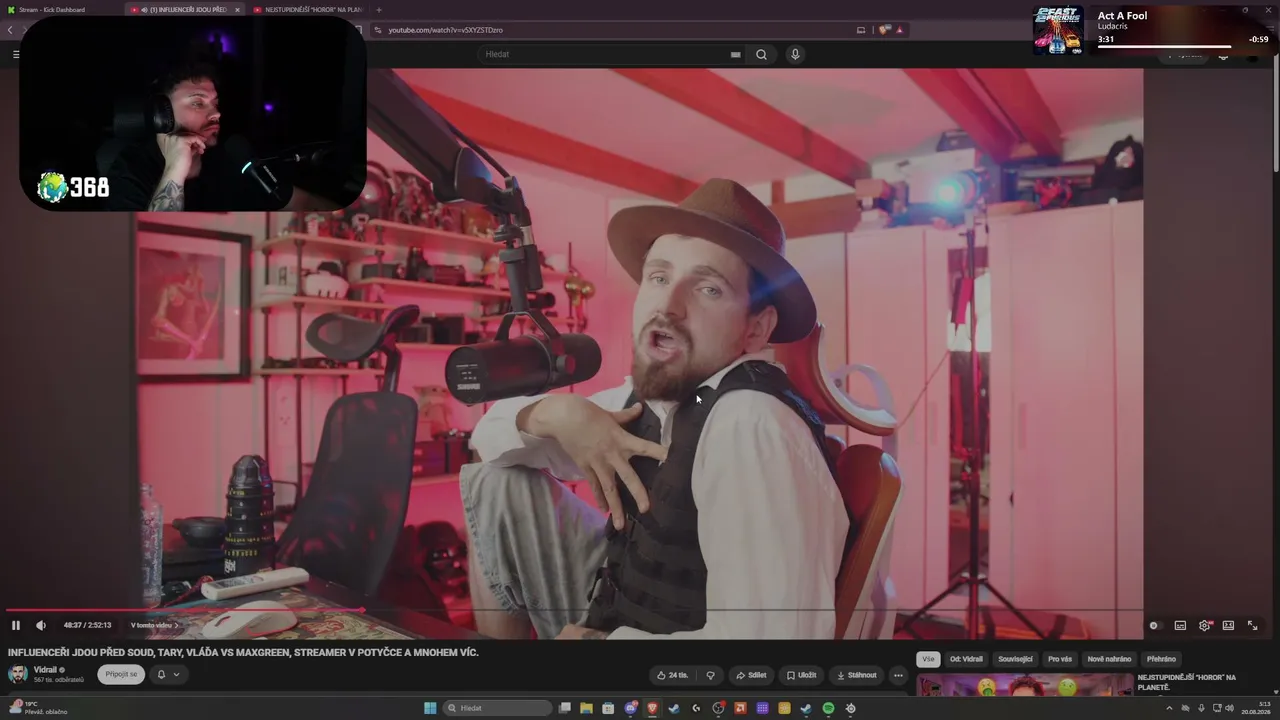1280x720 pixels.
Task: Open the weather widget showing 19°C
Action: click(x=38, y=708)
